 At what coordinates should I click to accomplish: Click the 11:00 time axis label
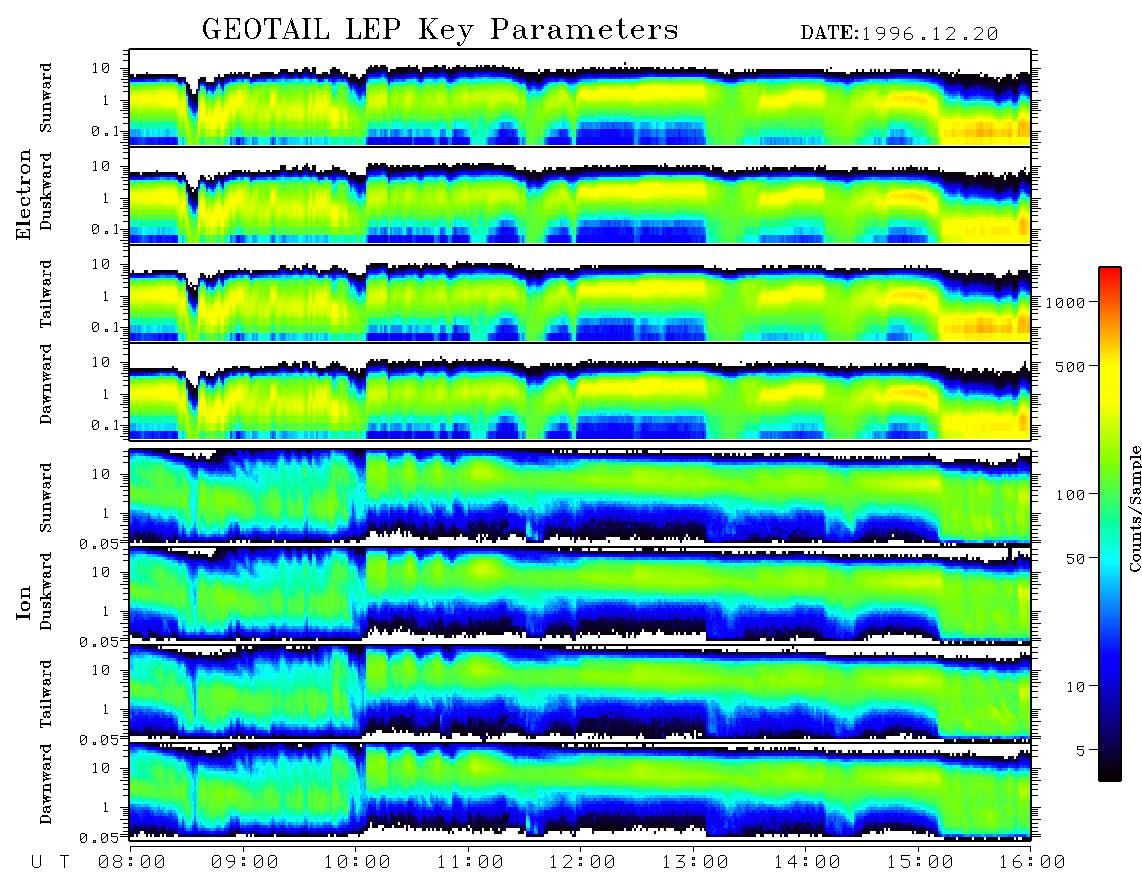(x=470, y=862)
